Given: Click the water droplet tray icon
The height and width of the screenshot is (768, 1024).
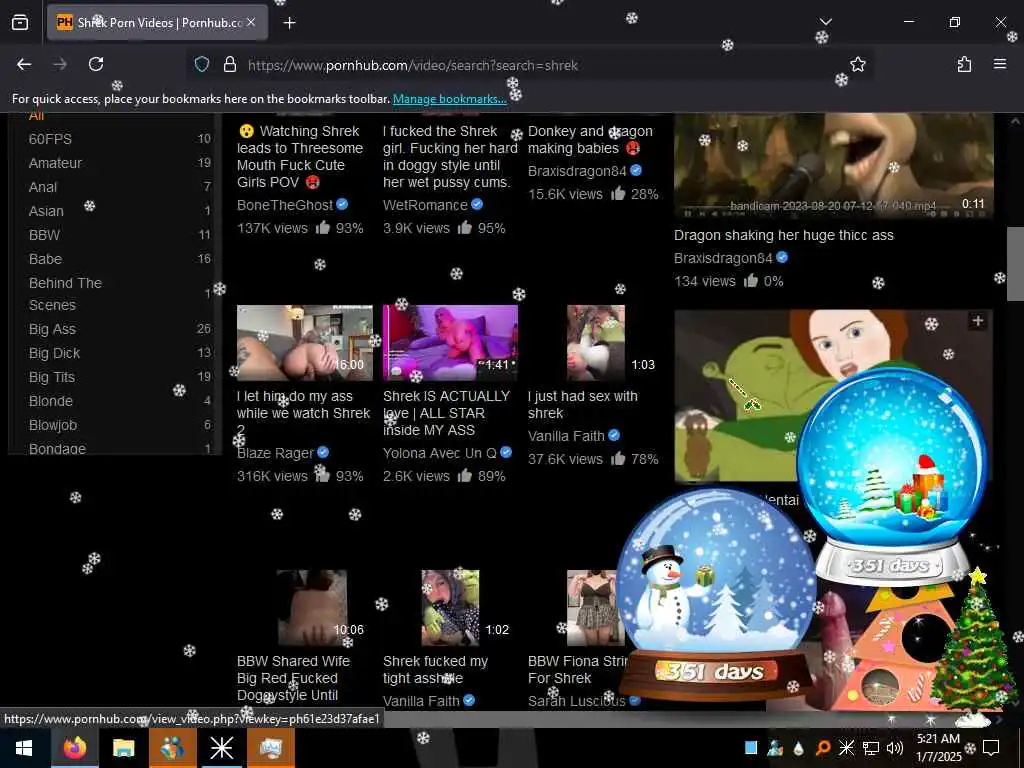Looking at the screenshot, I should tap(799, 748).
